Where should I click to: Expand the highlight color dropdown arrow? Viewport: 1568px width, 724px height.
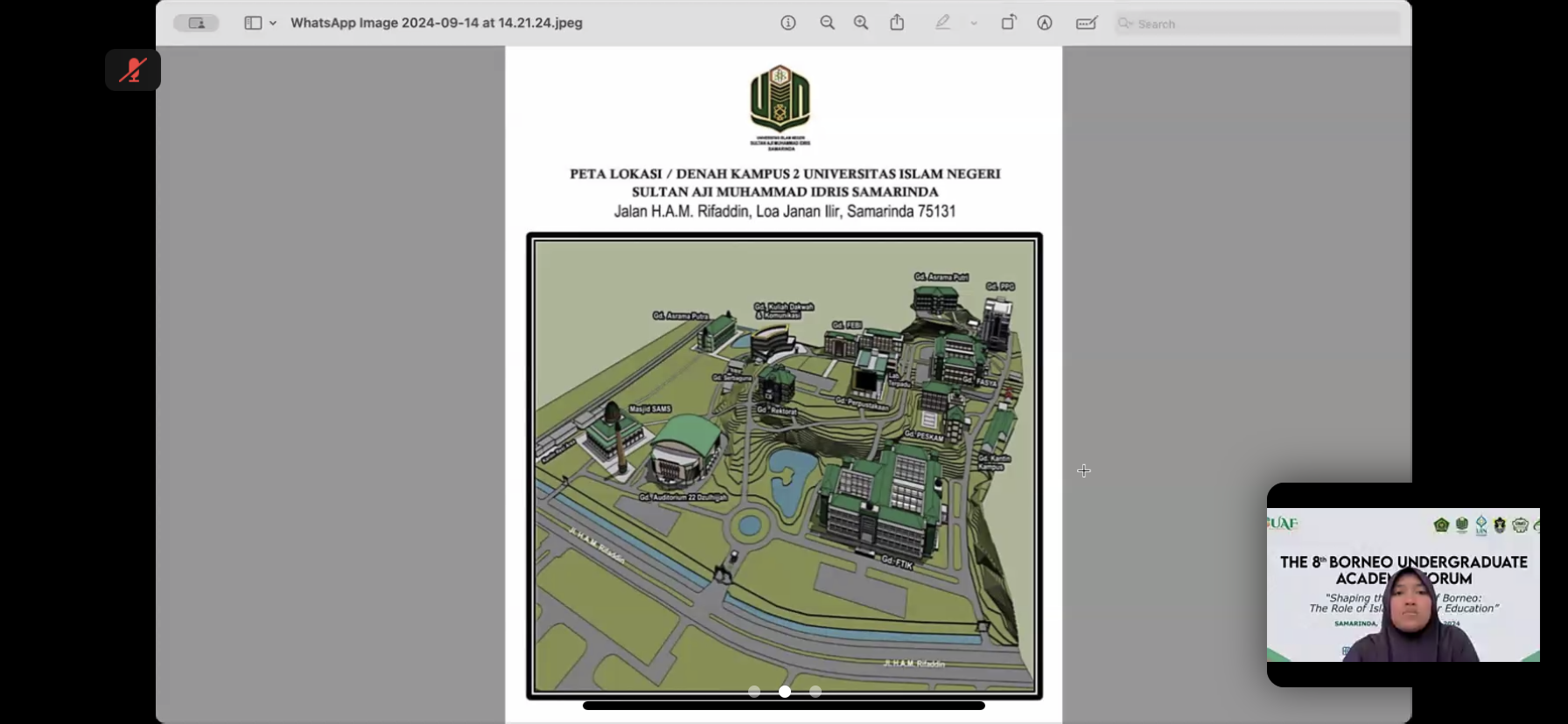point(974,24)
